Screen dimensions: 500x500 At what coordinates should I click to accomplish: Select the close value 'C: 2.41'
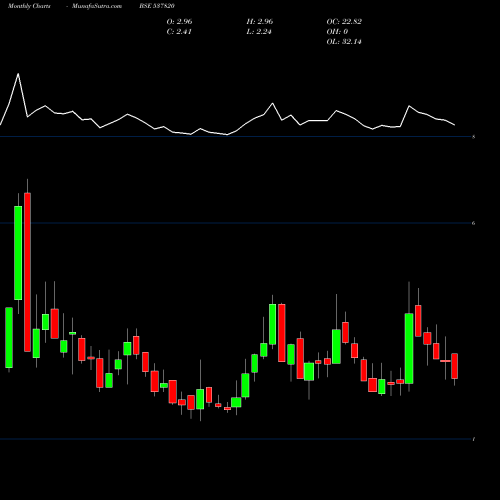tap(179, 32)
